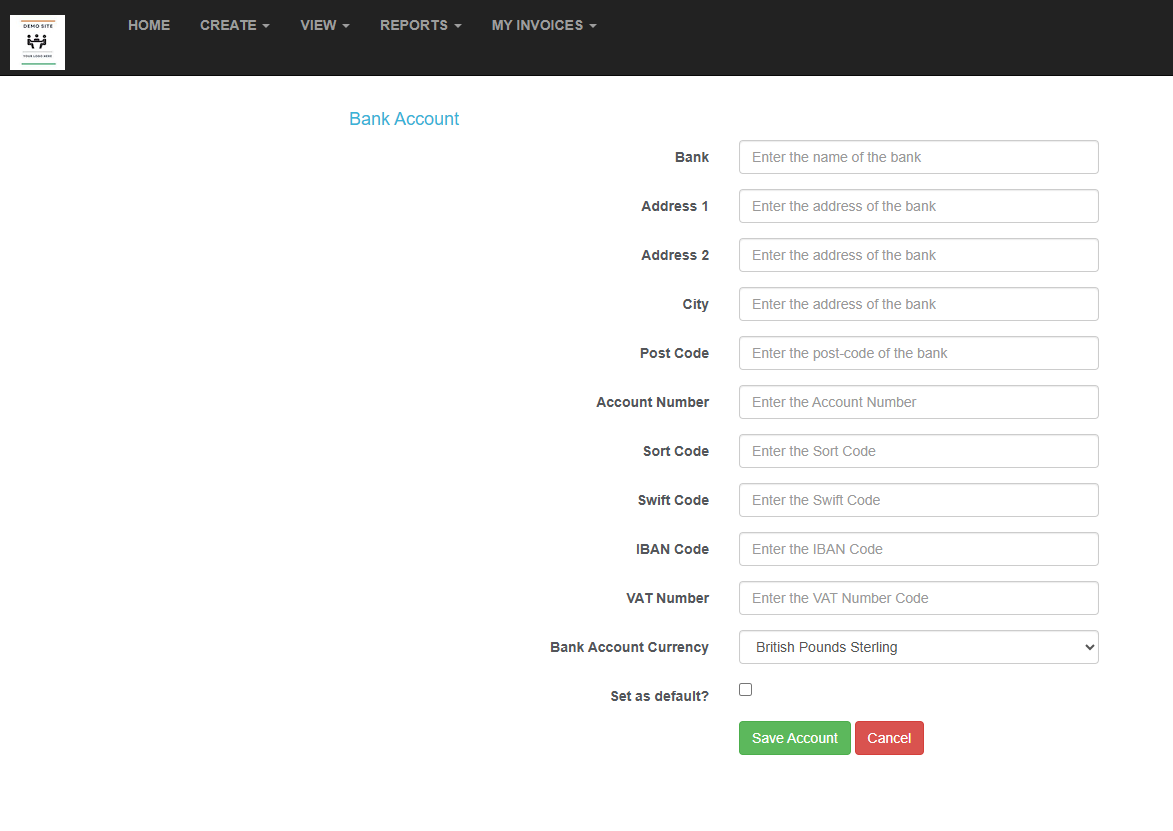
Task: Click the Post Code input field
Action: 919,353
